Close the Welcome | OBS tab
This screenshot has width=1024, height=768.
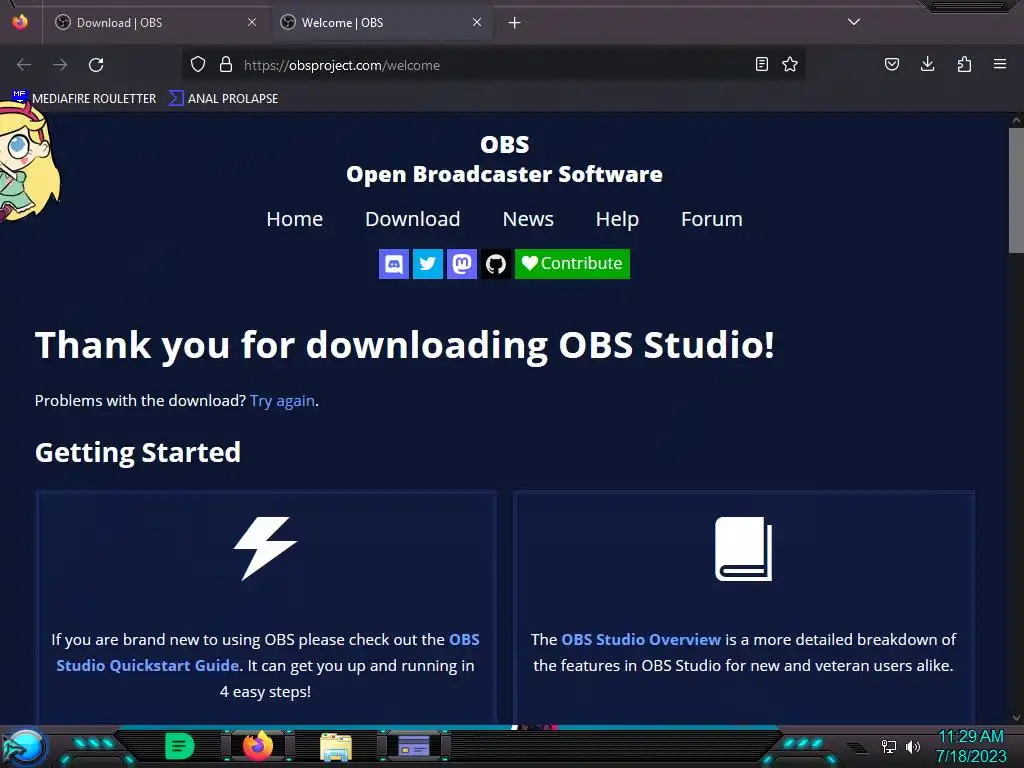477,22
